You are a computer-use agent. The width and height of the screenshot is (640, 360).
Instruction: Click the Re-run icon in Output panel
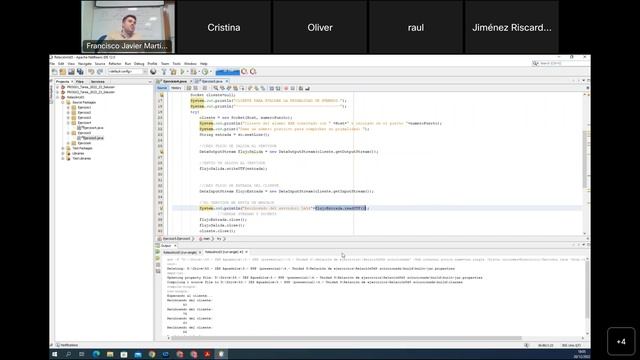click(158, 252)
